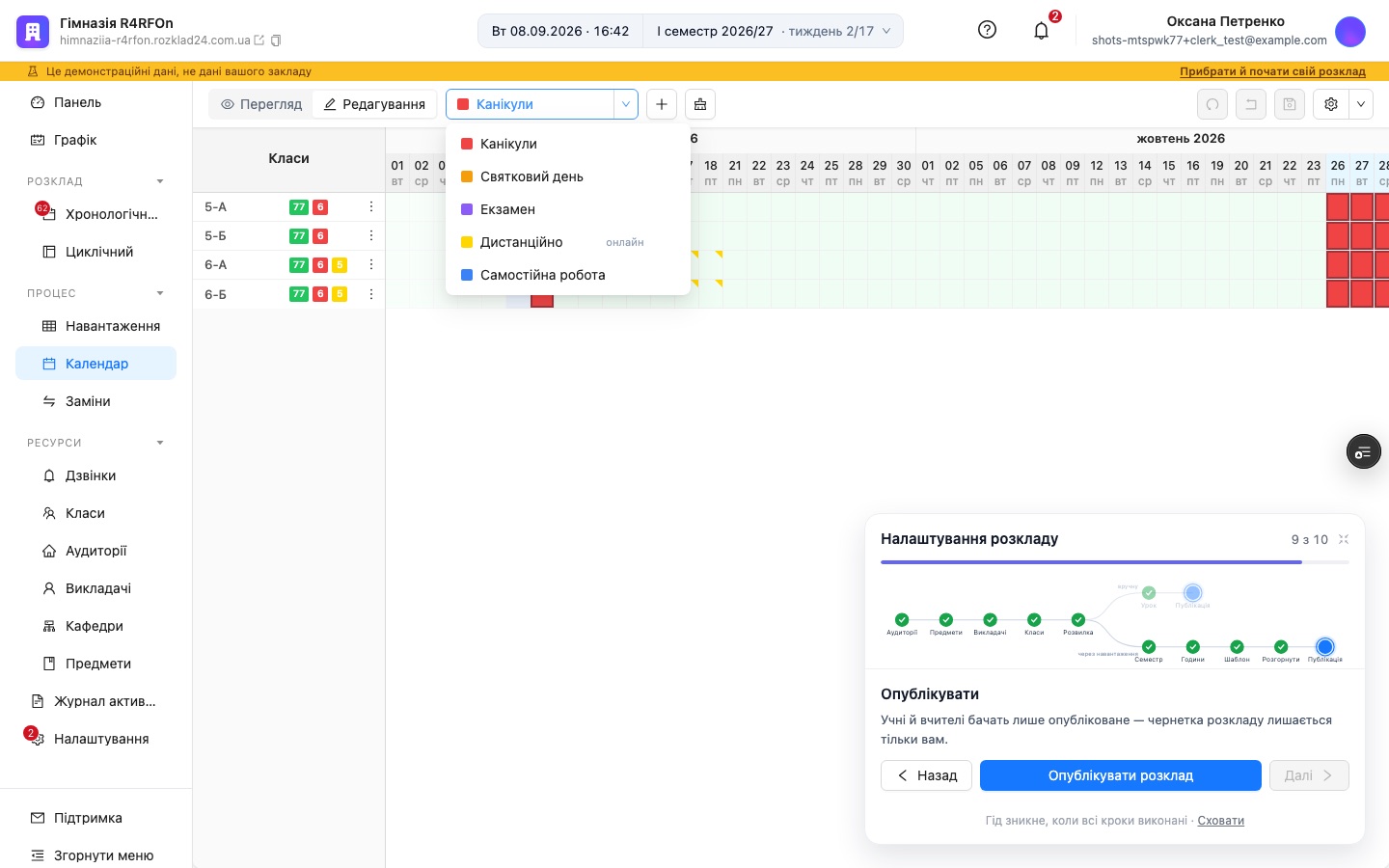Select Екзамен from the dropdown list
The width and height of the screenshot is (1389, 868).
pos(568,209)
